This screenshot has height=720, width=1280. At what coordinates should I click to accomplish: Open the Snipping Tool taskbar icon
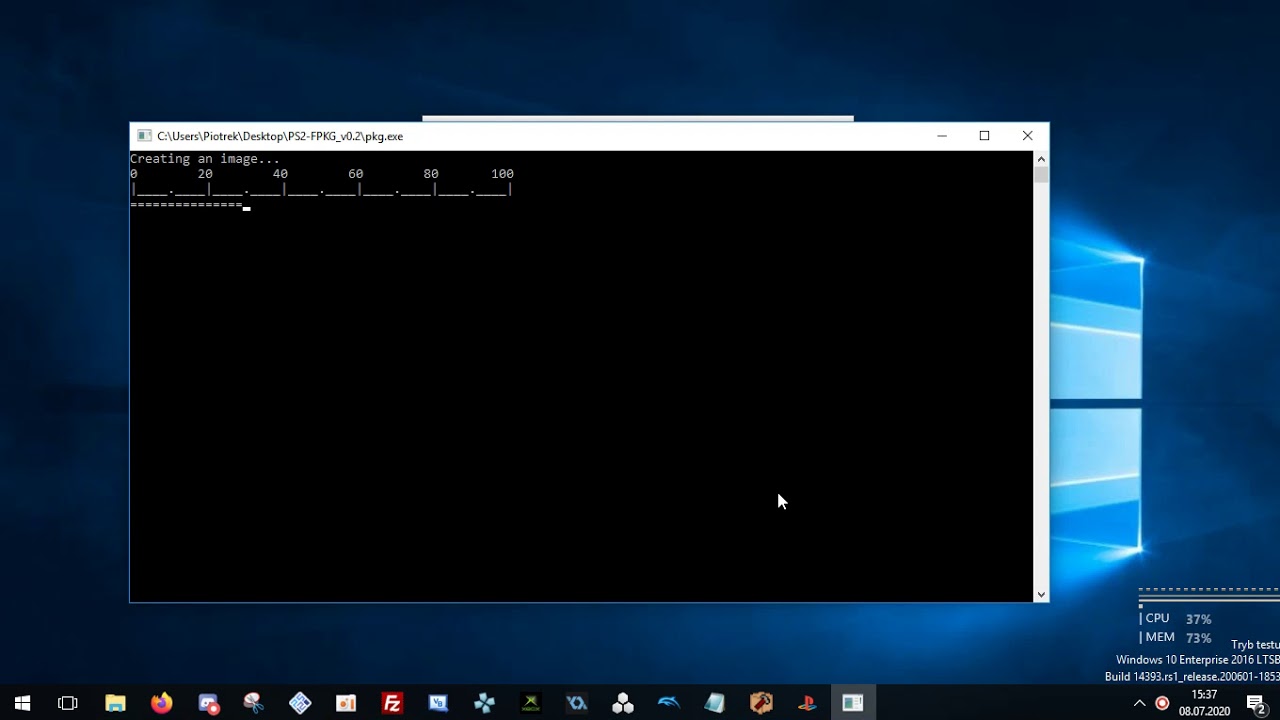pos(254,703)
